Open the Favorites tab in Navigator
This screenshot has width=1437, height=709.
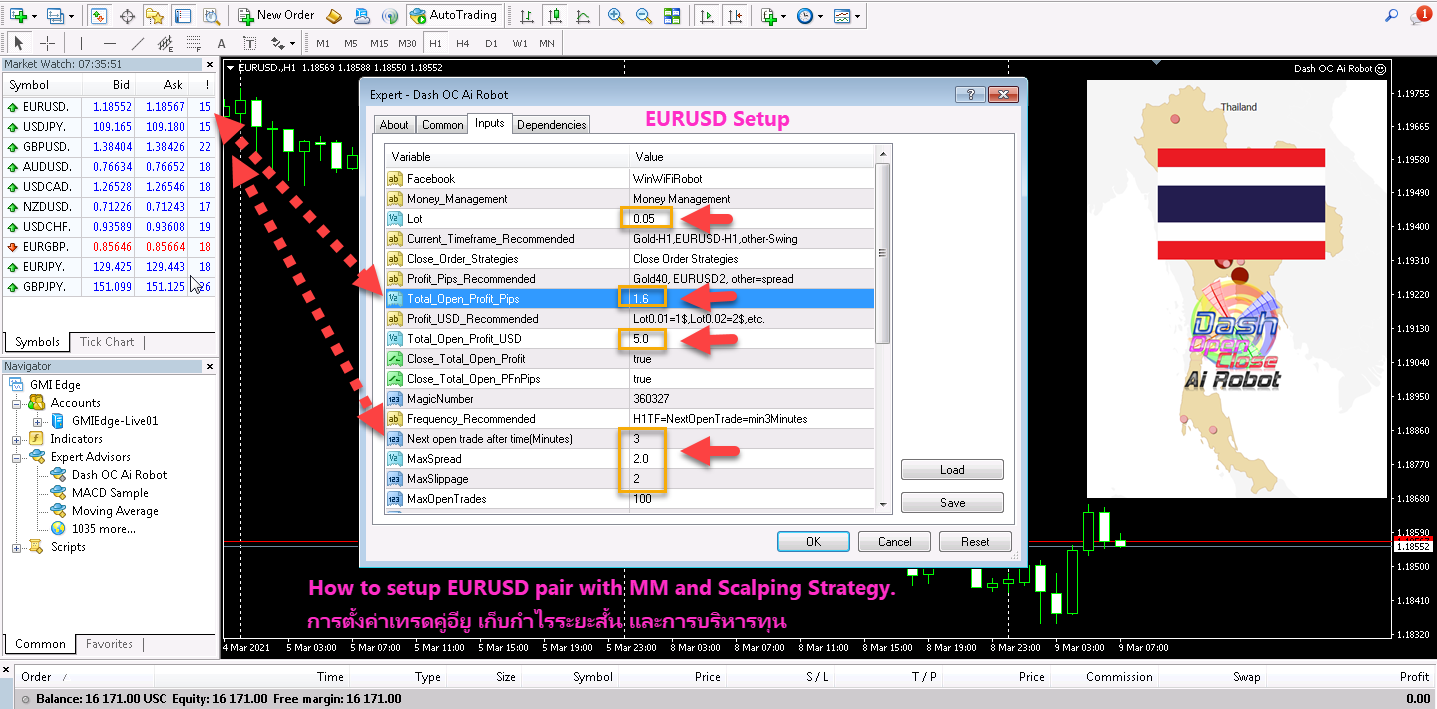pyautogui.click(x=109, y=644)
